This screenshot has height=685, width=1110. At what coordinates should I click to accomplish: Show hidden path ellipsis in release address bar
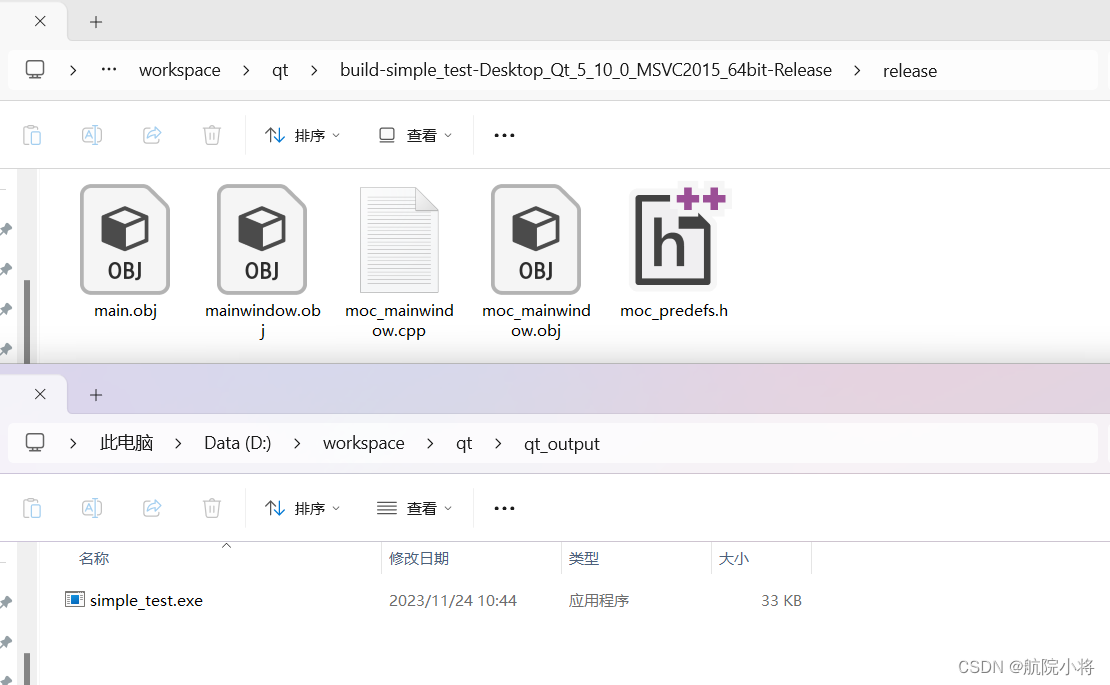tap(108, 69)
